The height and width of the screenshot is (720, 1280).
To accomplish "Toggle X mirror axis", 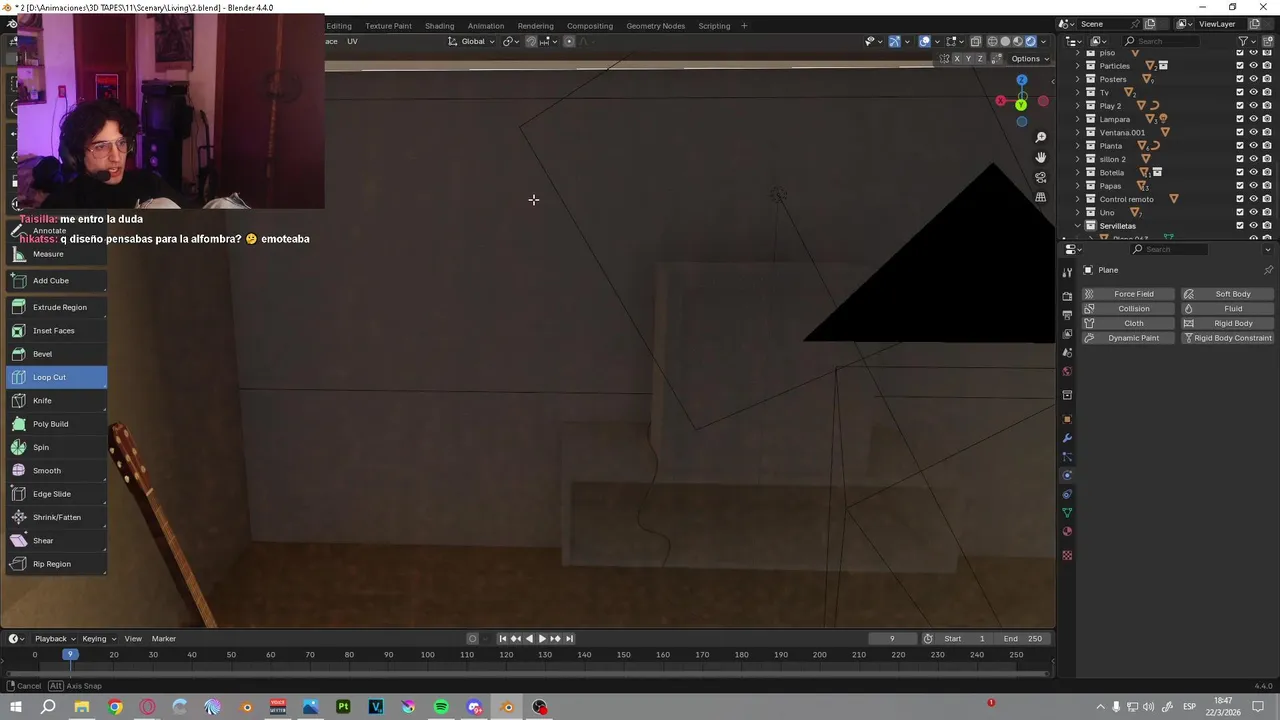I will click(957, 59).
